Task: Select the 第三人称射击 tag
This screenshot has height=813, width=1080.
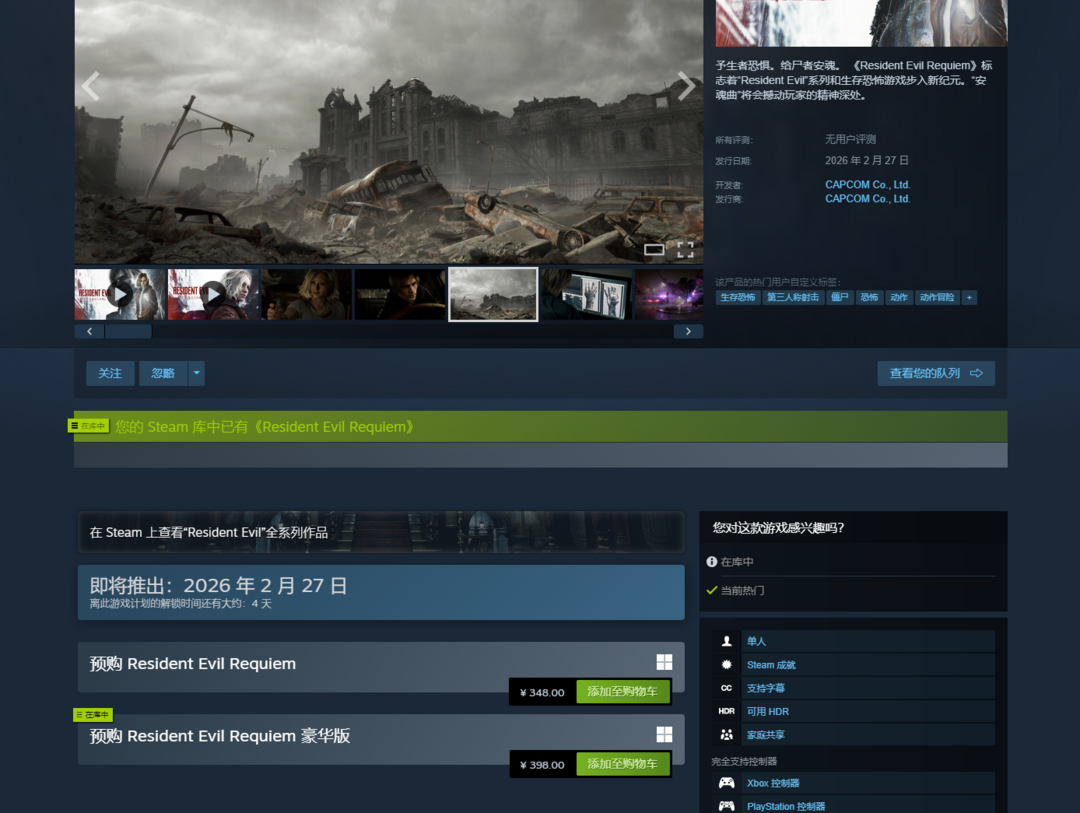Action: coord(793,298)
